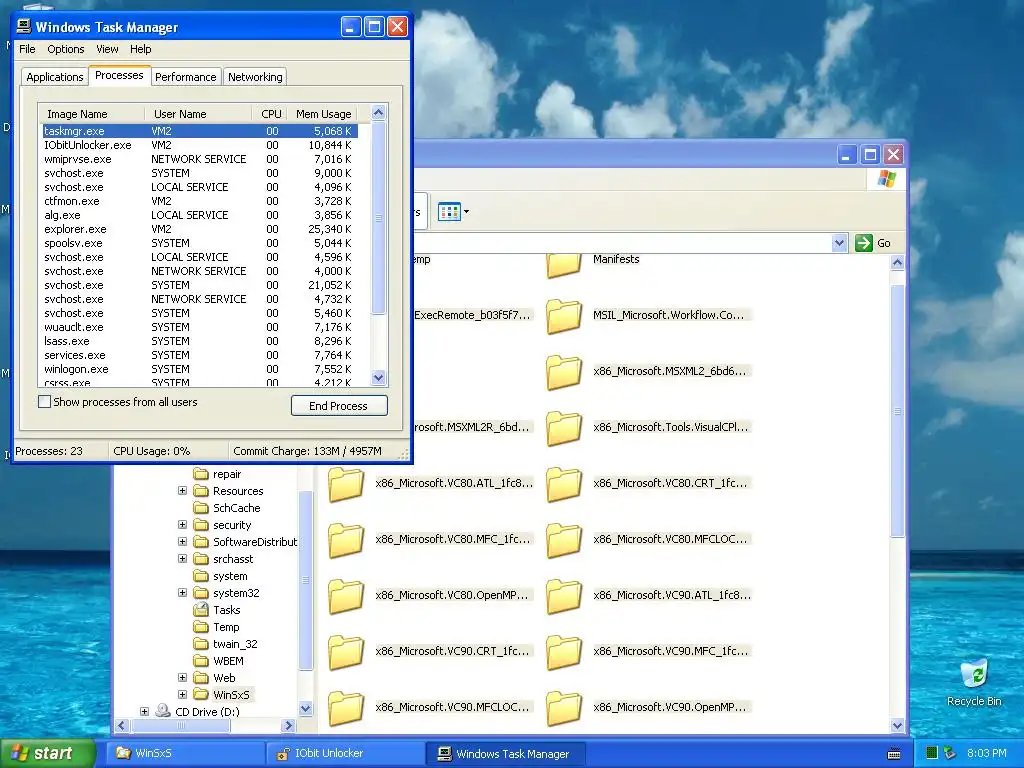
Task: Click the End Process button
Action: (x=339, y=406)
